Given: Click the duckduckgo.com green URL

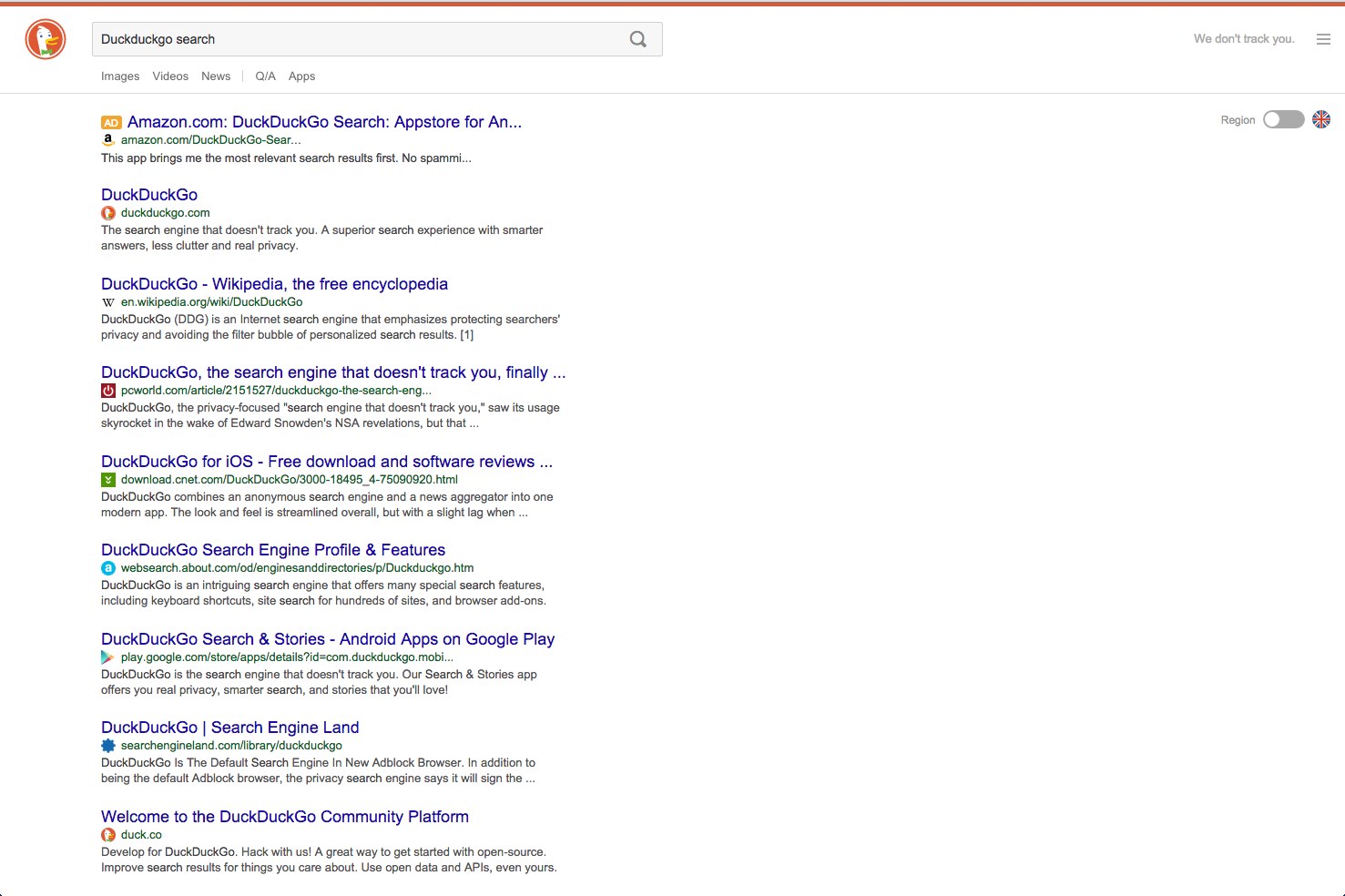Looking at the screenshot, I should click(165, 213).
